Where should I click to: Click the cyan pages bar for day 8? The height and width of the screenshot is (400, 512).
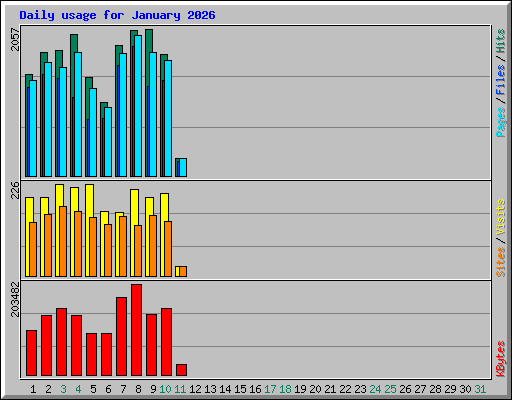click(x=138, y=106)
